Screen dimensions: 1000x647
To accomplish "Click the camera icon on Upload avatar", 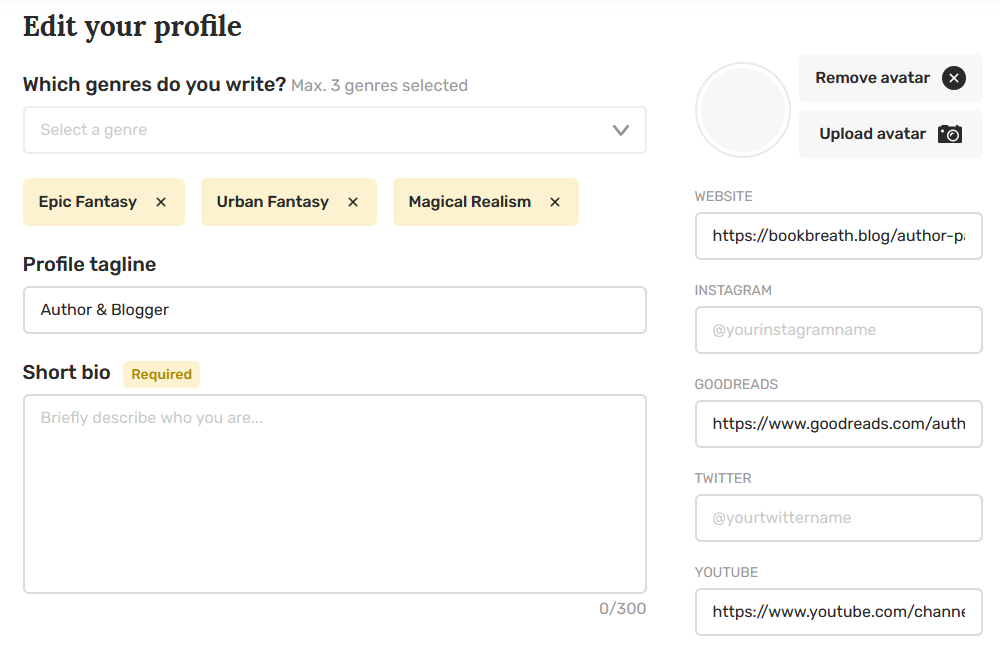I will 950,134.
